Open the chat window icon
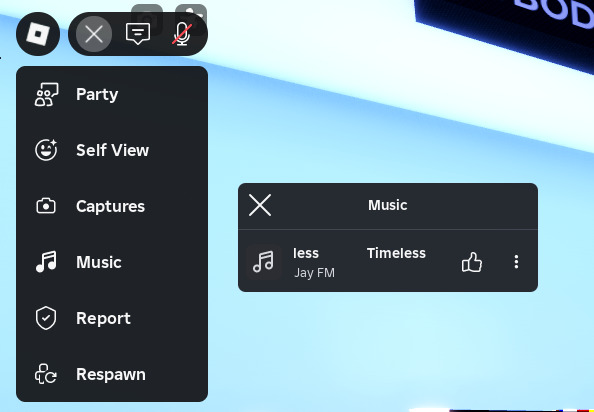The height and width of the screenshot is (412, 594). pyautogui.click(x=138, y=34)
